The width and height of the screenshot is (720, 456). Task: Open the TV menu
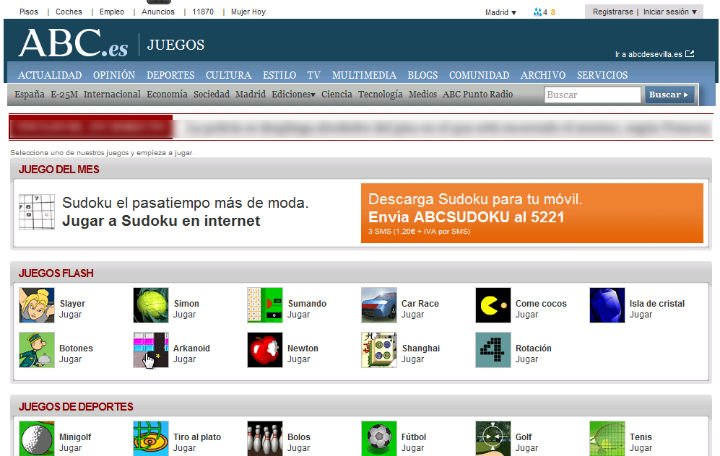coord(314,75)
